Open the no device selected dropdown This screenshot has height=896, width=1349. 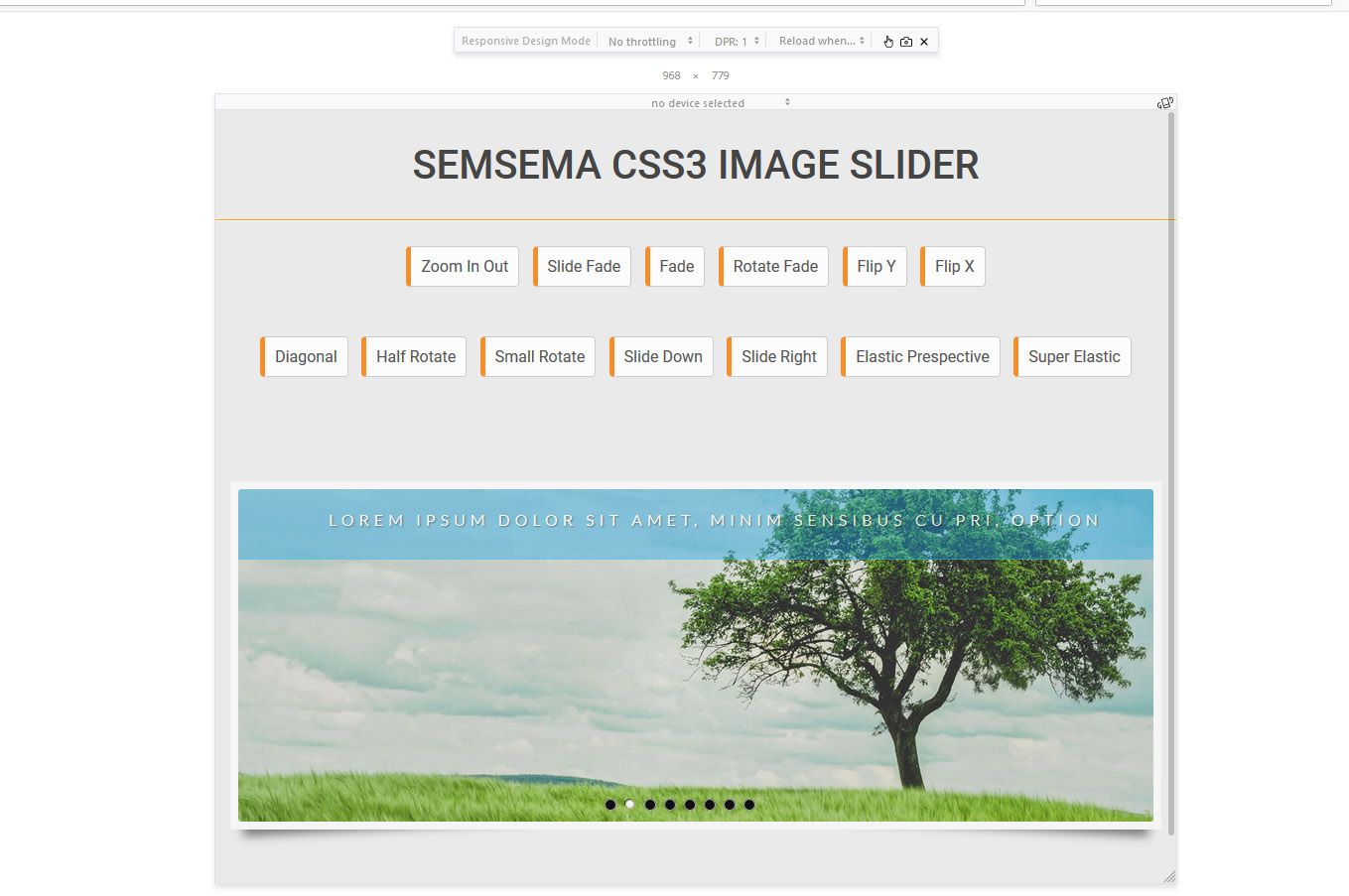[x=720, y=102]
